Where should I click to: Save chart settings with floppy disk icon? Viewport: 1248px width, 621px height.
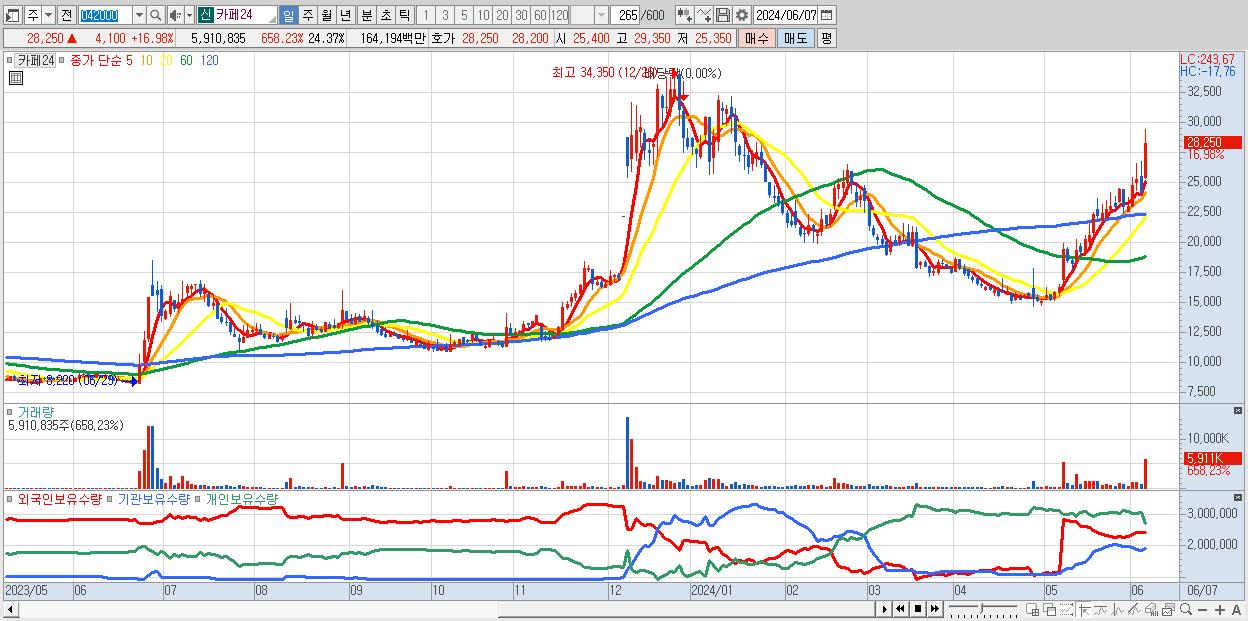point(723,15)
